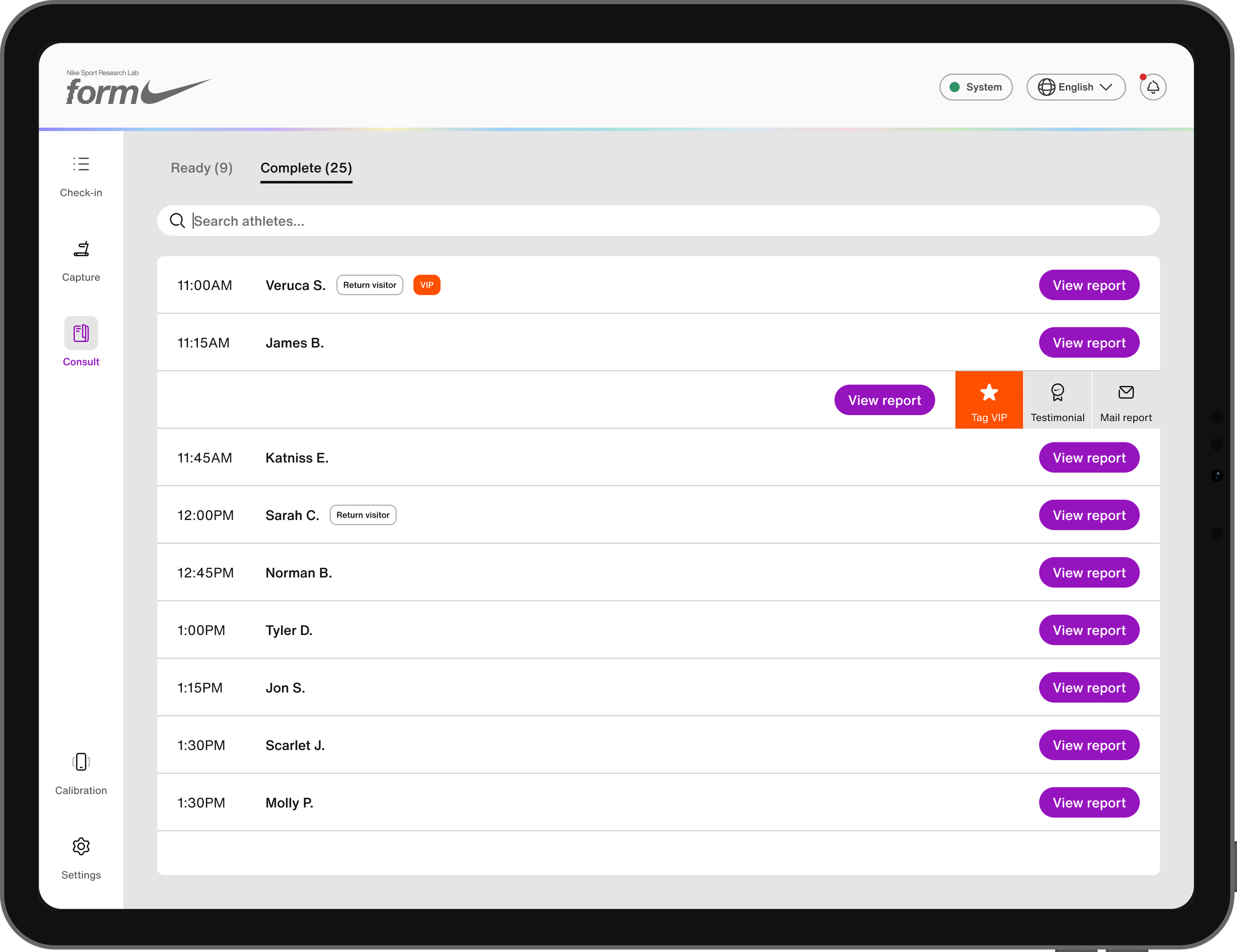View report for Jon S.
Viewport: 1237px width, 952px height.
click(x=1089, y=687)
